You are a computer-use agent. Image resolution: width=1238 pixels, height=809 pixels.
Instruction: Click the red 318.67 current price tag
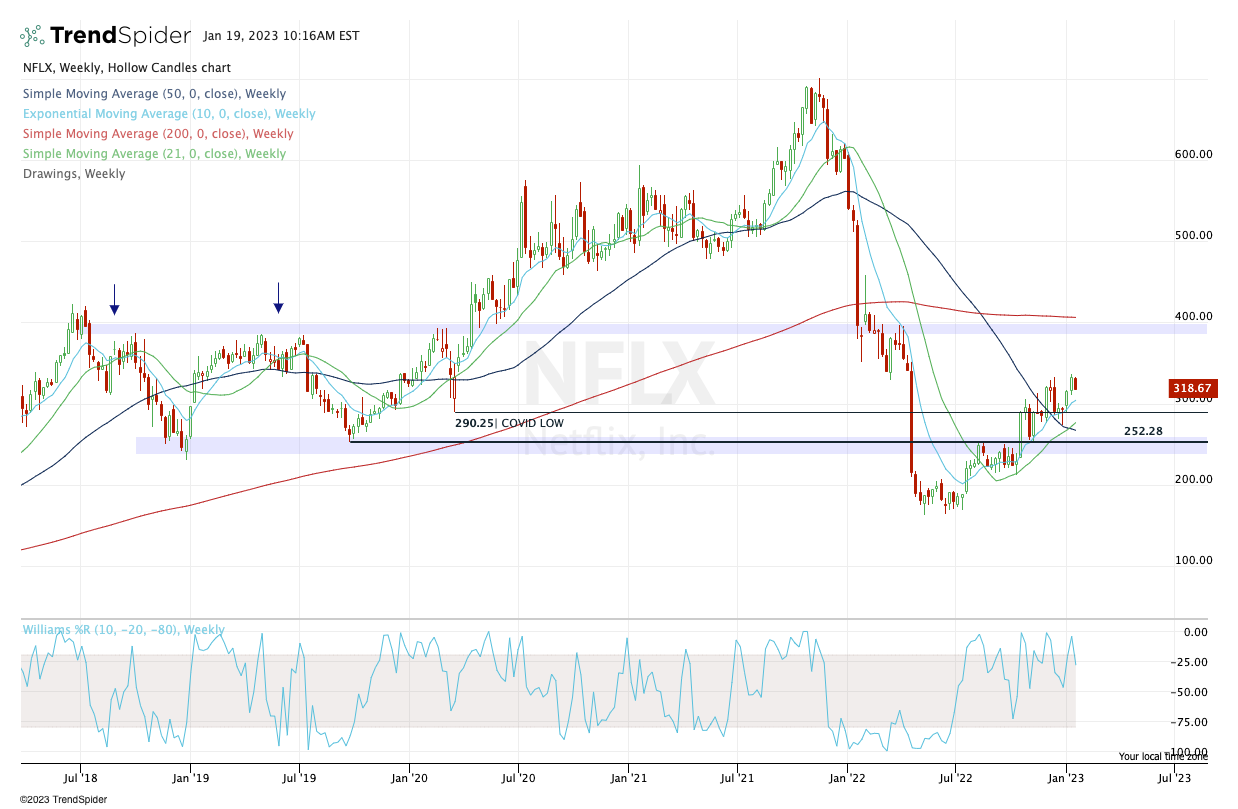[x=1190, y=388]
